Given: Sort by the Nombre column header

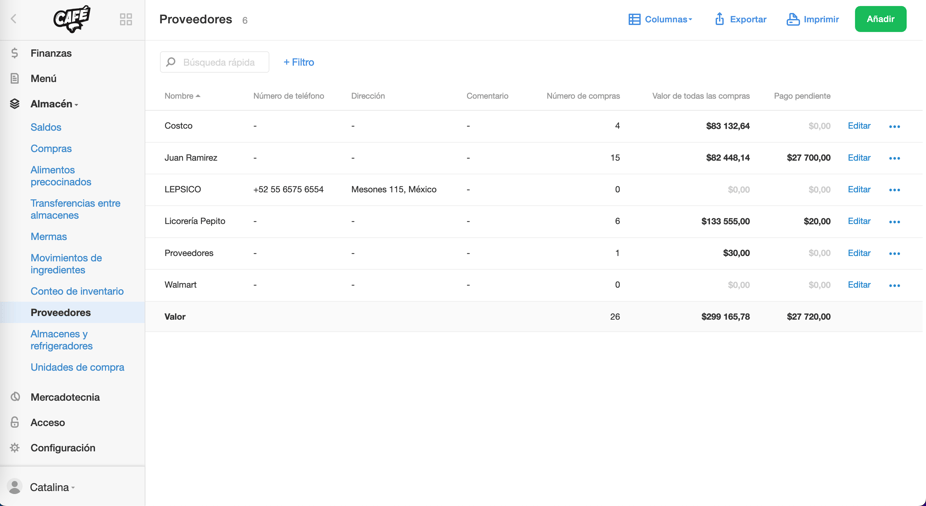Looking at the screenshot, I should [x=182, y=96].
